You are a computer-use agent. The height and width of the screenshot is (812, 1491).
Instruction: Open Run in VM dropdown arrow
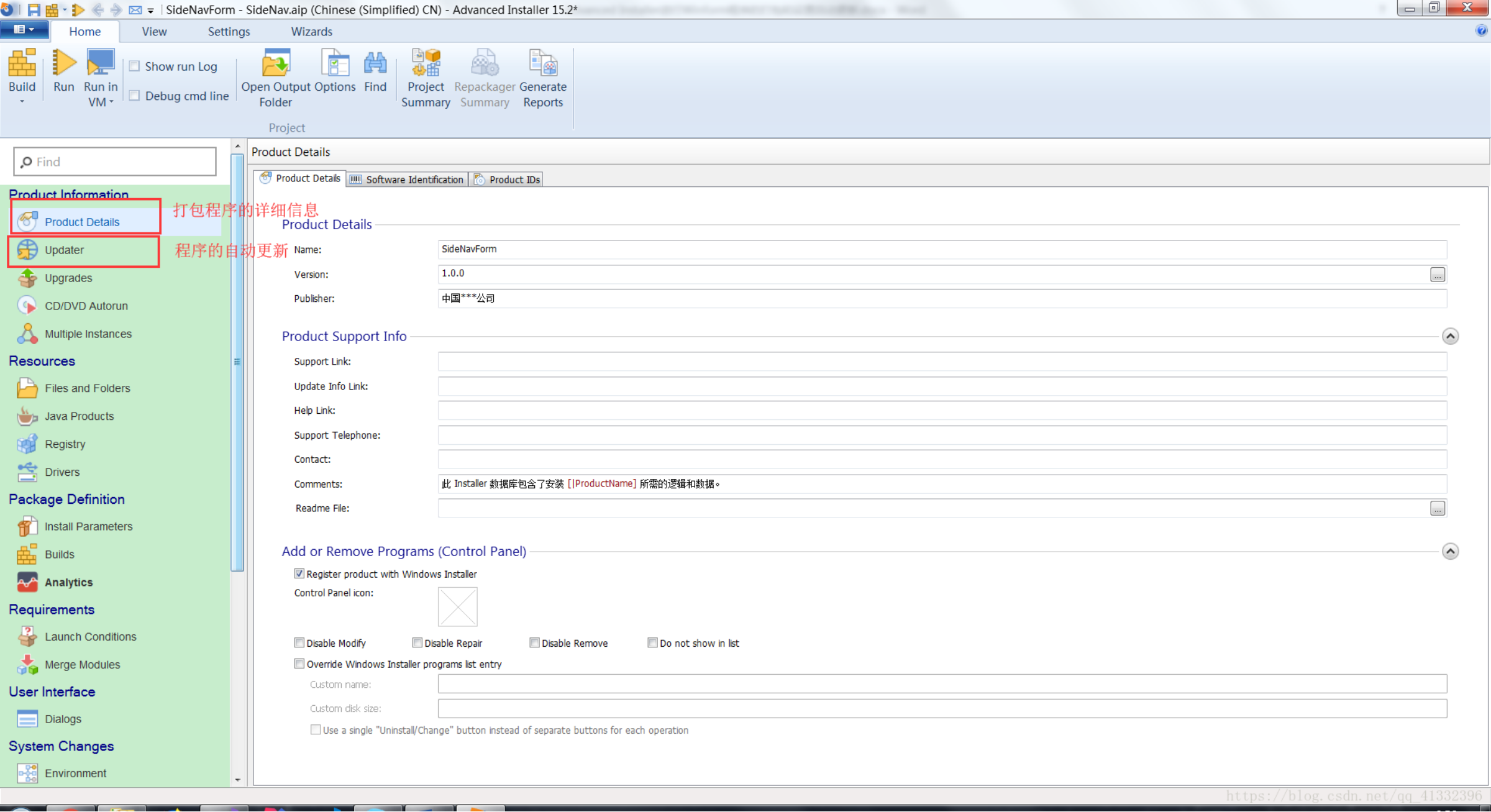[x=111, y=103]
